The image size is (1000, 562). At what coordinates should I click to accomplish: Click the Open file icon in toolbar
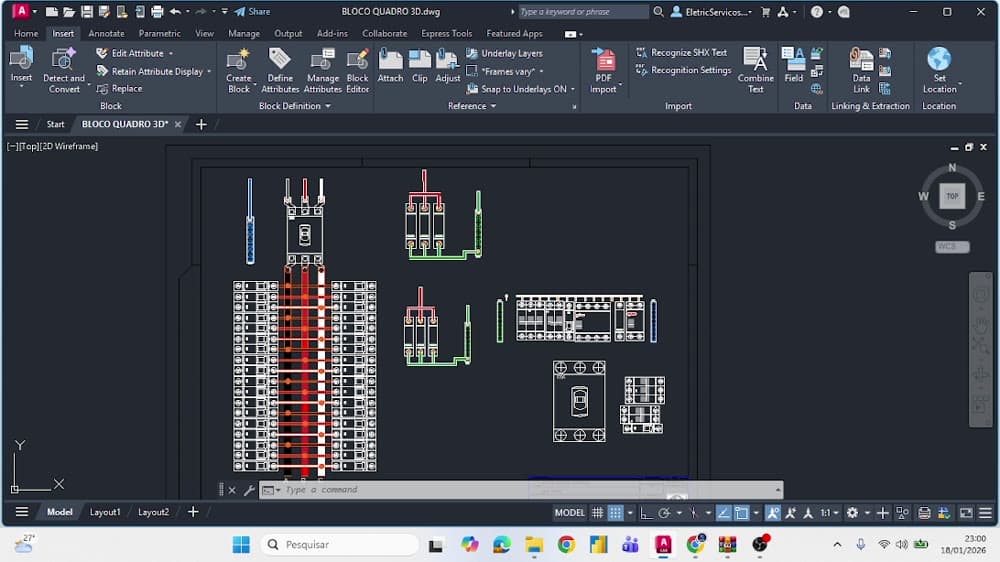pyautogui.click(x=69, y=11)
